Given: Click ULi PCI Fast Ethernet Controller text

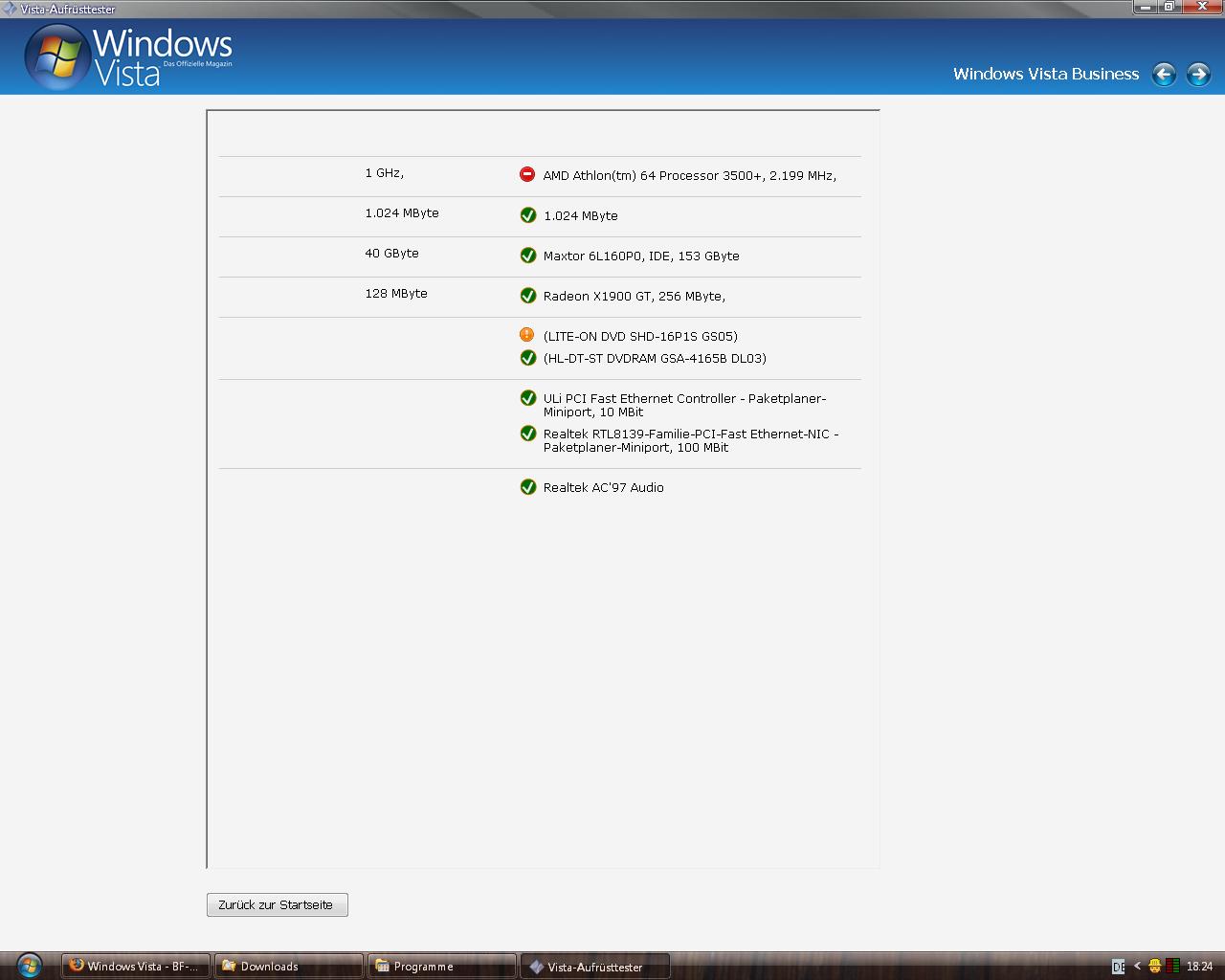Looking at the screenshot, I should [x=684, y=405].
